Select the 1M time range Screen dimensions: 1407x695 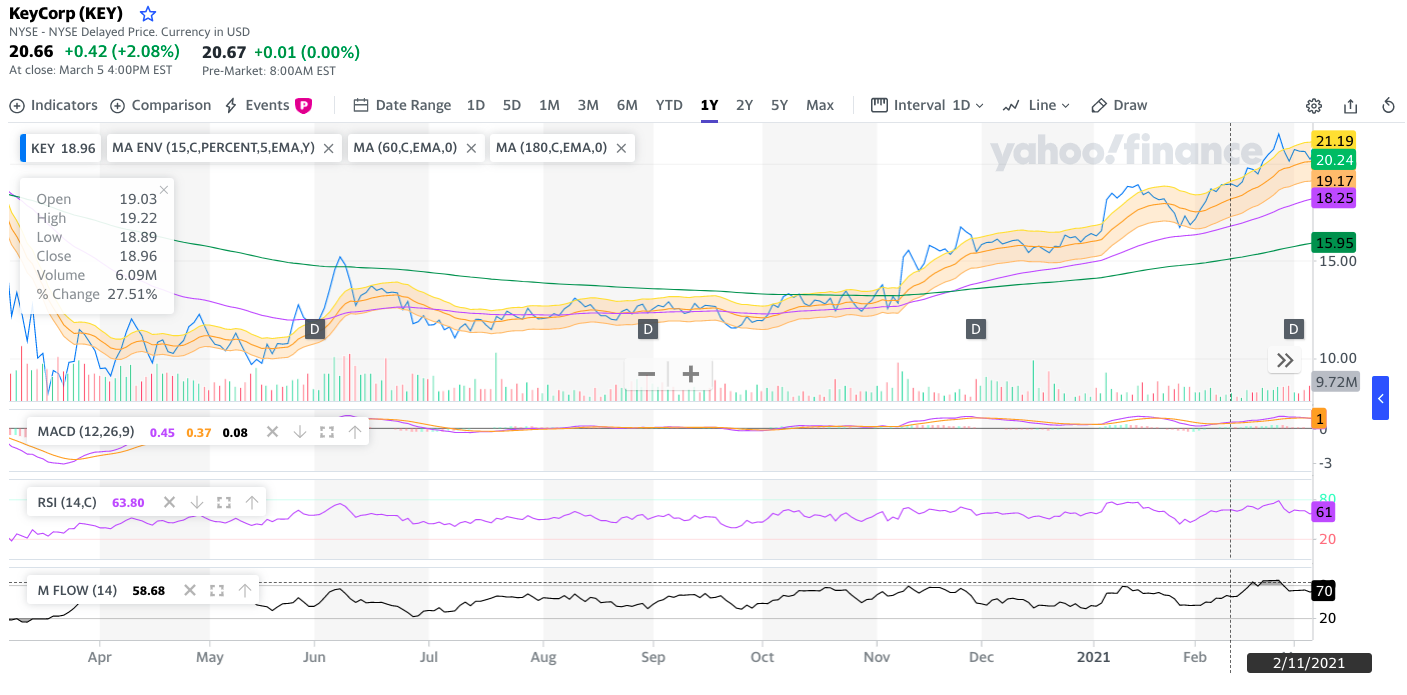[549, 105]
